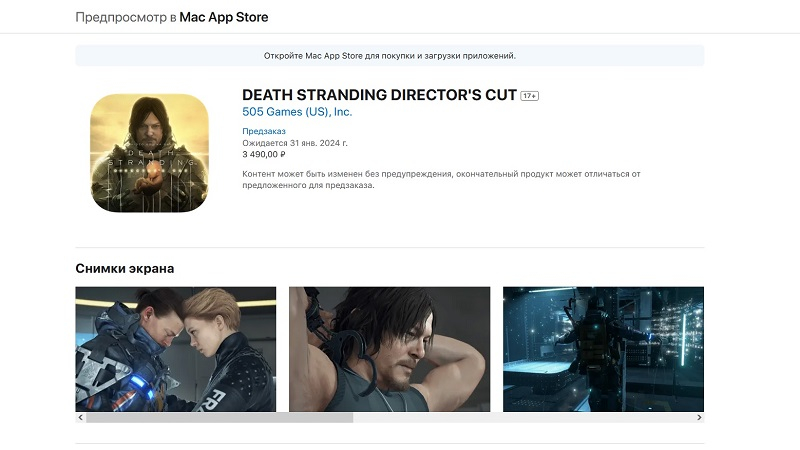Viewport: 800px width, 450px height.
Task: Open the third screenshot with the dark room
Action: [x=603, y=349]
